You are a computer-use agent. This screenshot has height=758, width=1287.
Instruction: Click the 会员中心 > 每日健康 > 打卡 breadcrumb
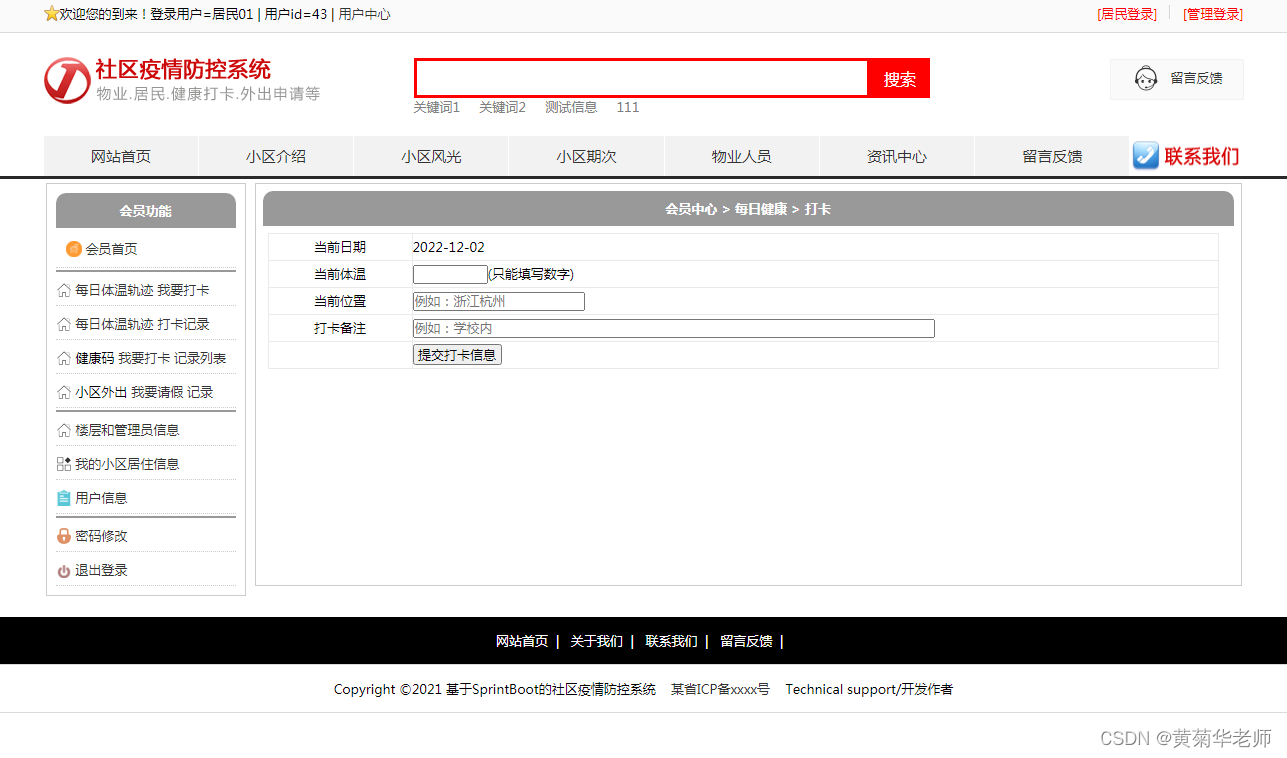pos(748,209)
